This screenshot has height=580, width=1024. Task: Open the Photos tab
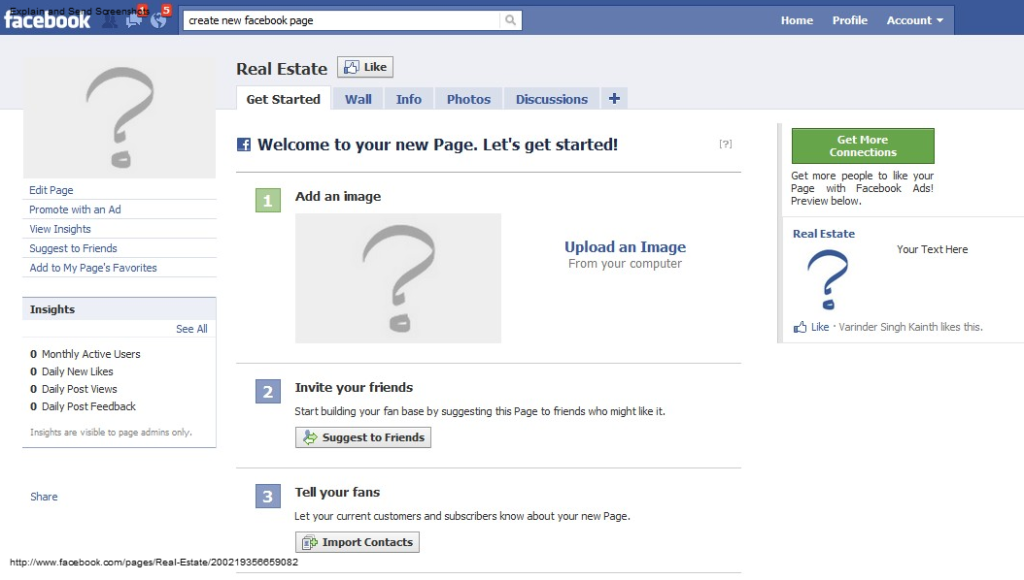point(468,99)
